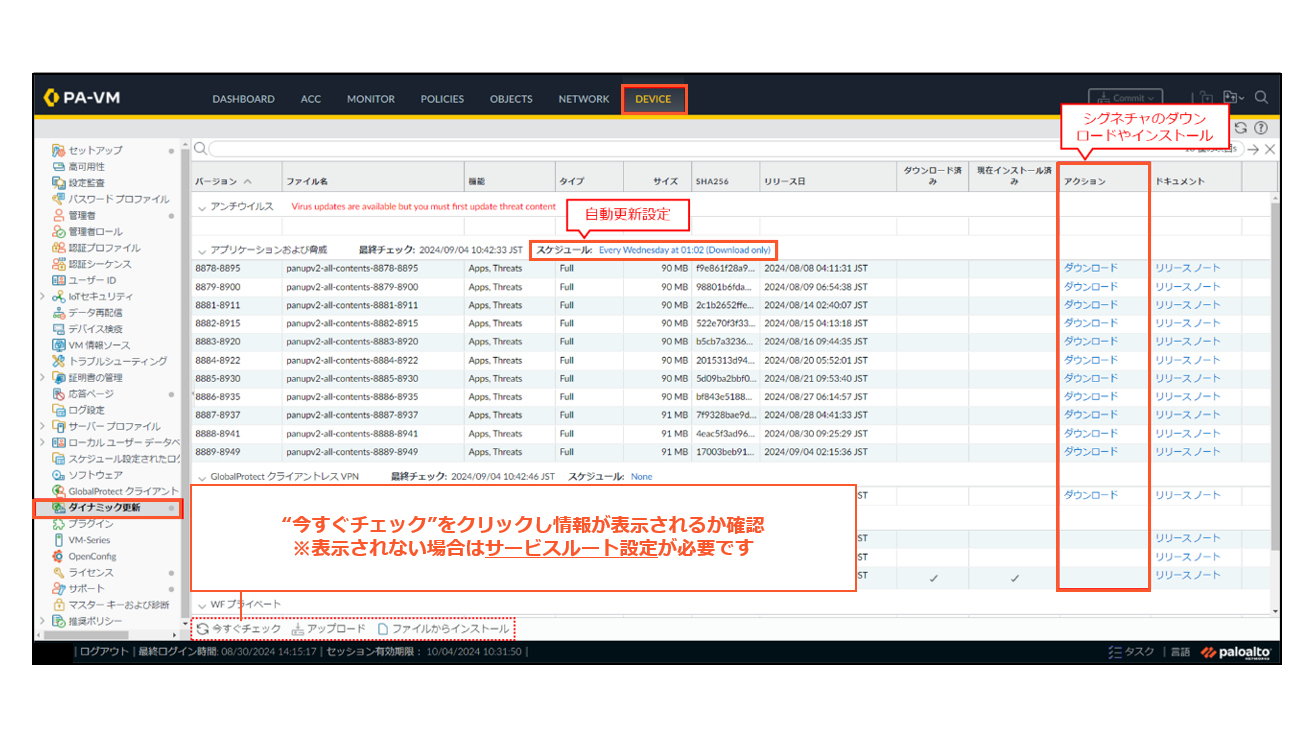
Task: Open ユーザー ID in the sidebar
Action: pos(92,280)
